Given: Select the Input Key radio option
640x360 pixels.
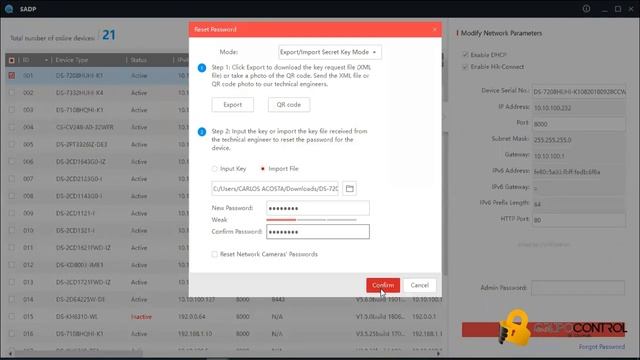Looking at the screenshot, I should (214, 169).
